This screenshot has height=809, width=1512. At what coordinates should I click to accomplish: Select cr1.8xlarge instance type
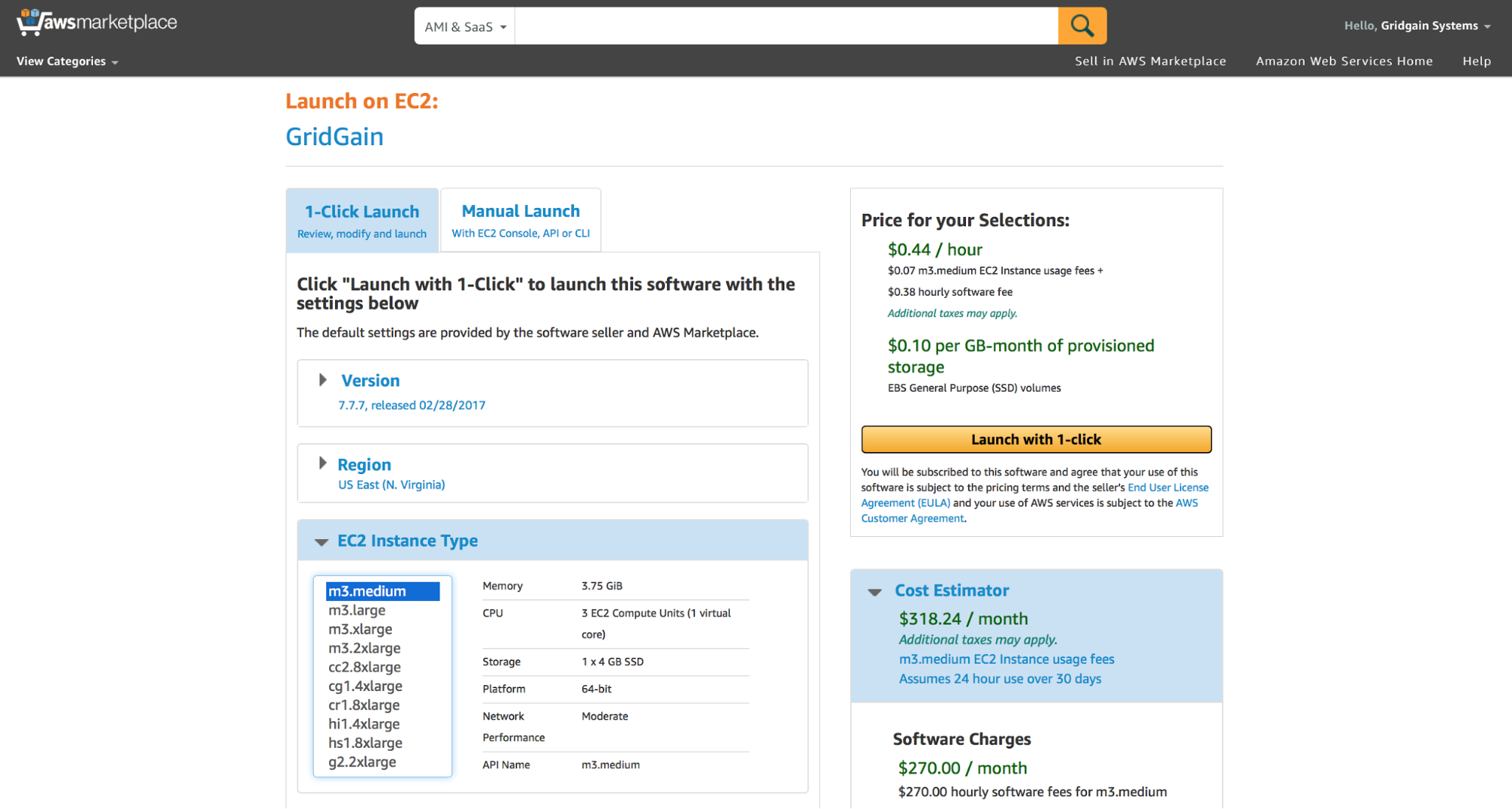pyautogui.click(x=364, y=705)
